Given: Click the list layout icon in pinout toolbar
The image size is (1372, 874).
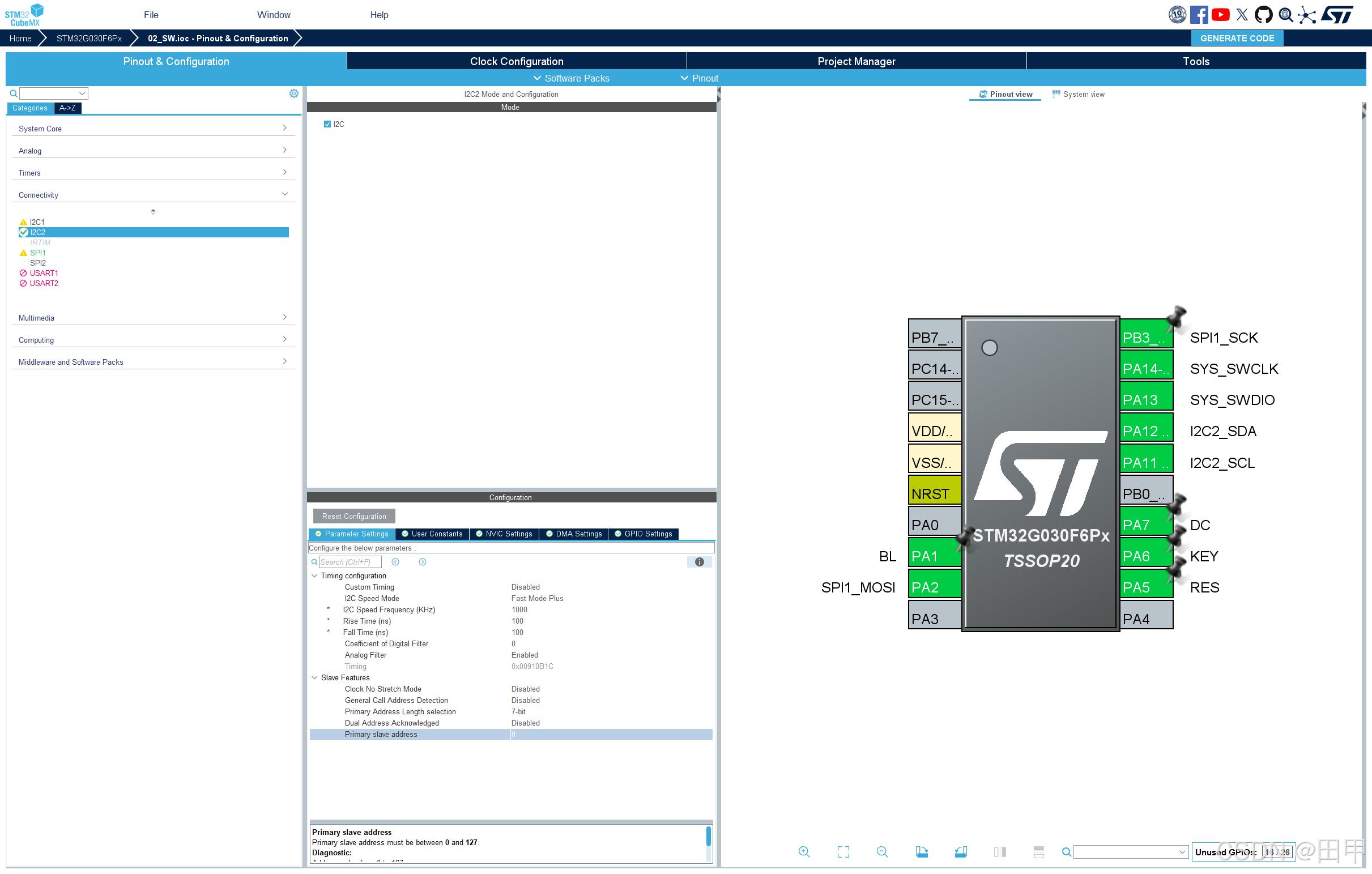Looking at the screenshot, I should [1039, 851].
